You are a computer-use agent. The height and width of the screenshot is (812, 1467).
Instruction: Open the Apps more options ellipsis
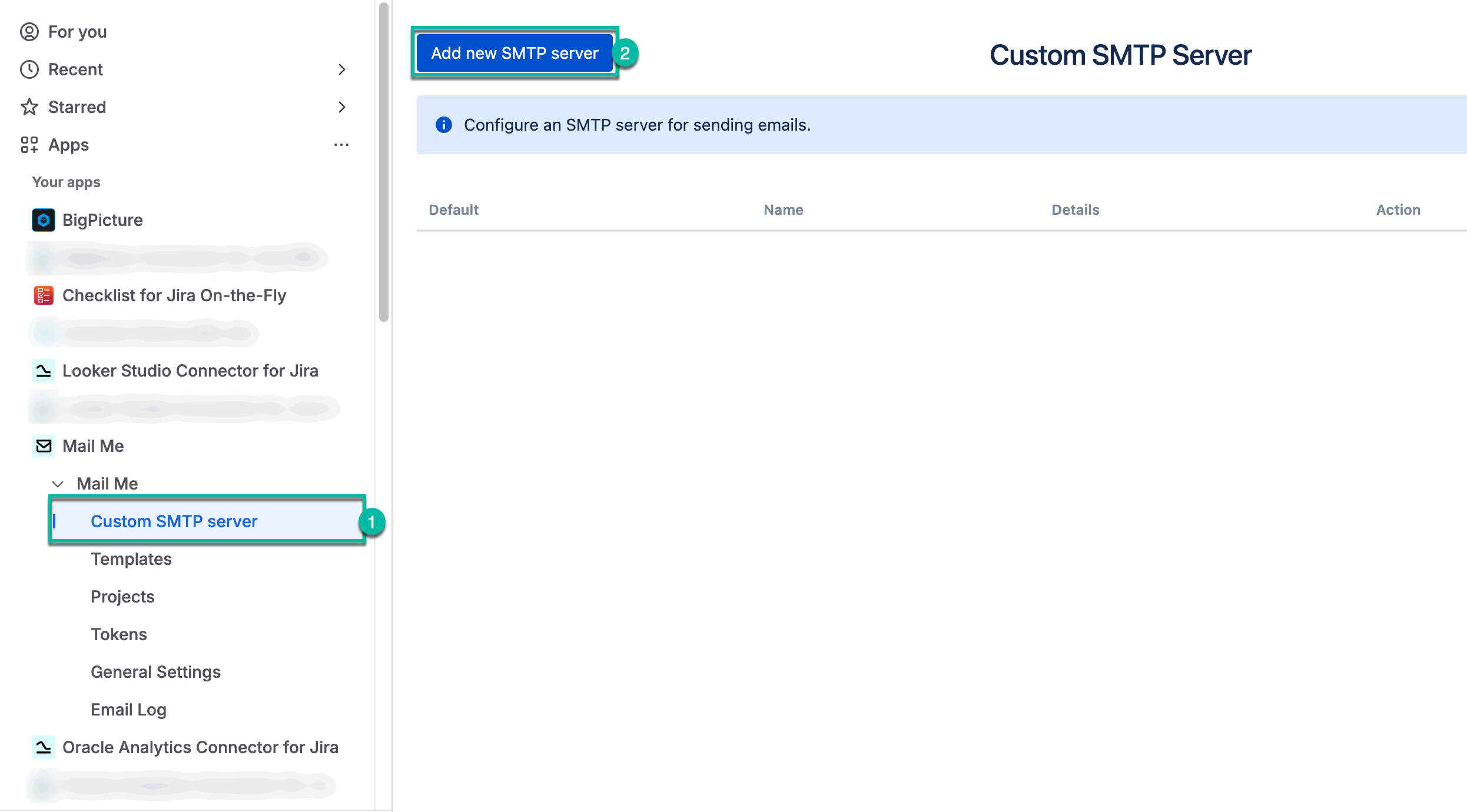341,145
